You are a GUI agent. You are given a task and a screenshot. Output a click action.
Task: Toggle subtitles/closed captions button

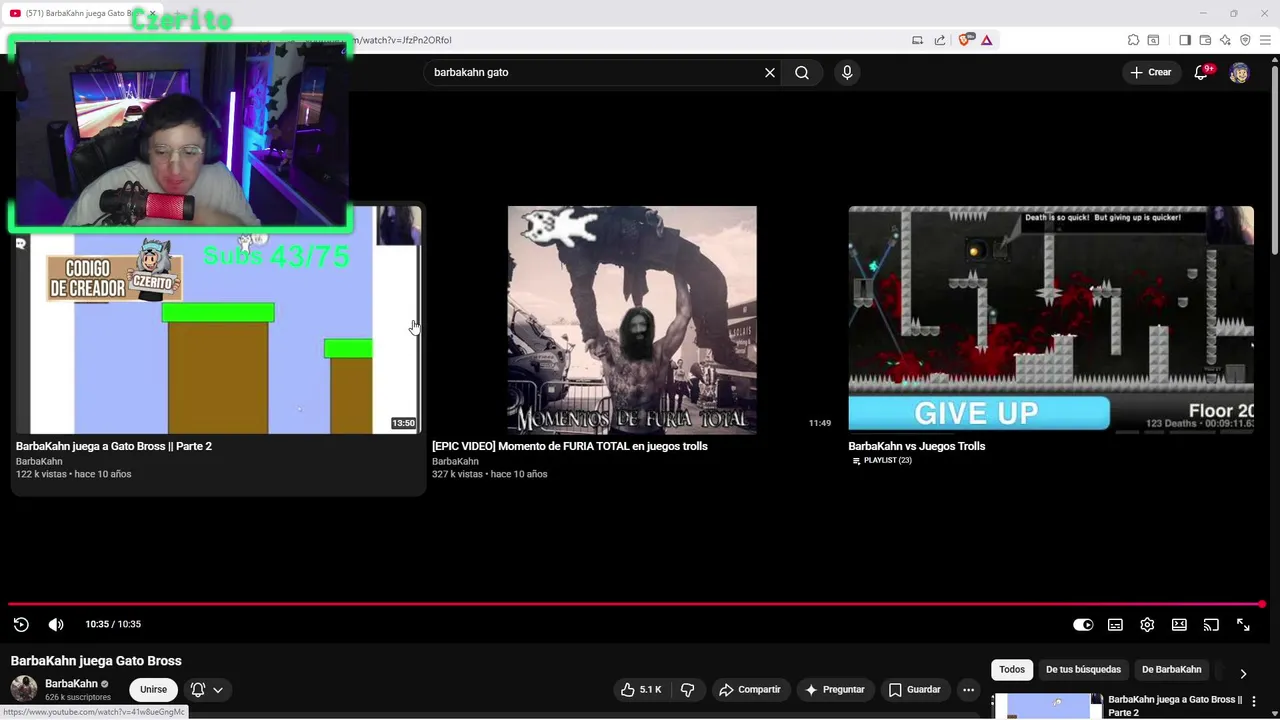(x=1115, y=624)
